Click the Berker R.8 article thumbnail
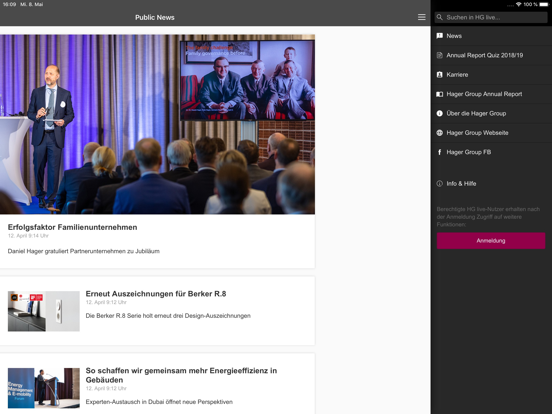Viewport: 552px width, 414px height. point(44,311)
